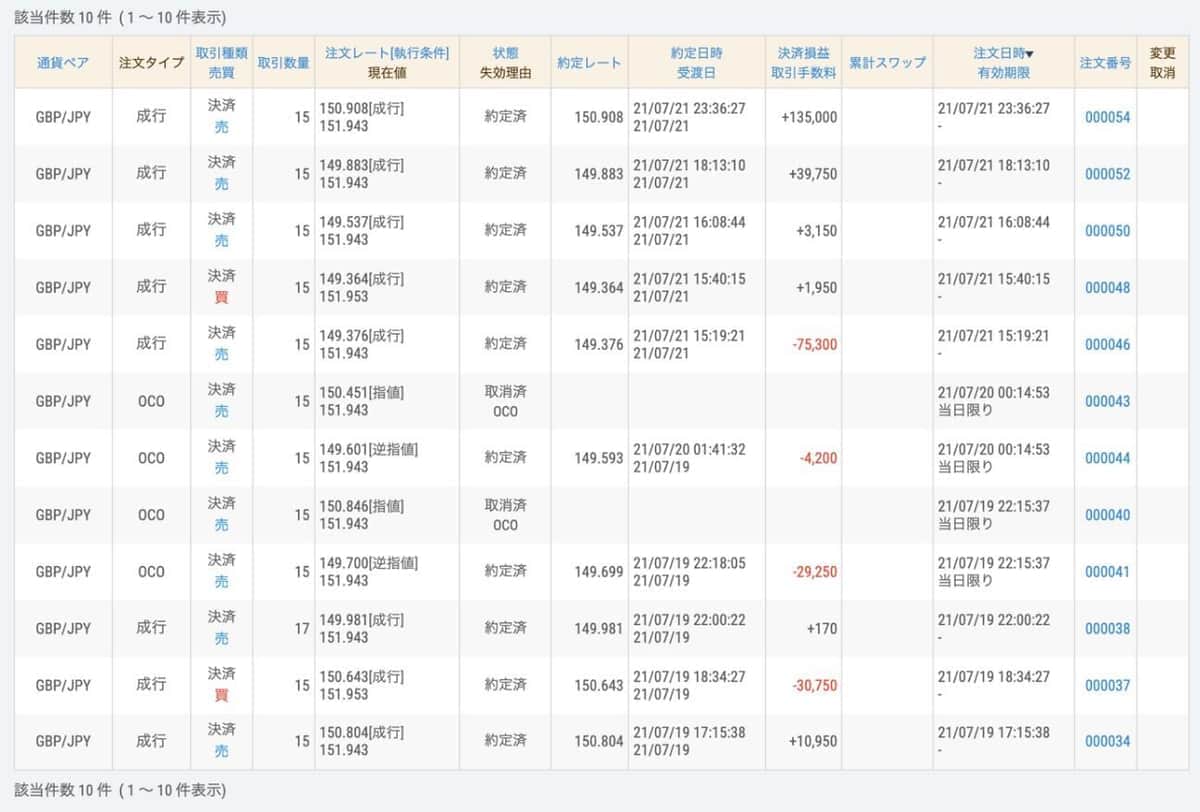Open order number 000054 link
The height and width of the screenshot is (812, 1200).
(1107, 117)
